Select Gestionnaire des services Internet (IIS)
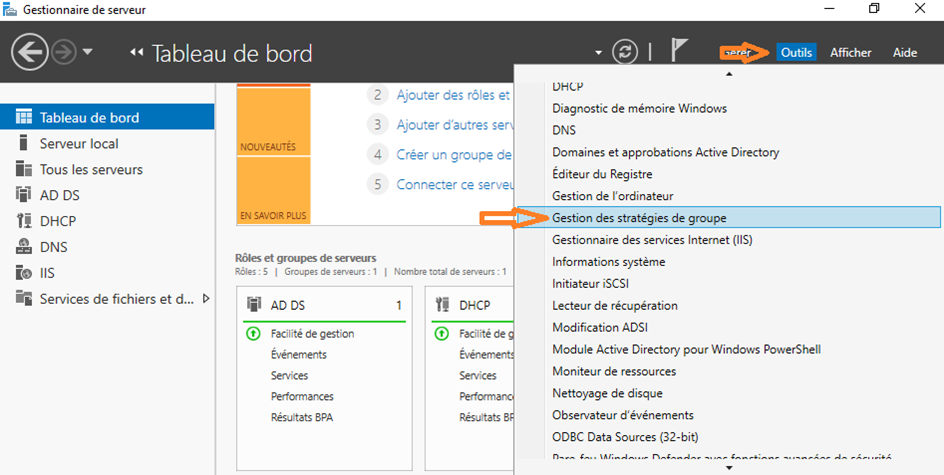 [x=727, y=240]
